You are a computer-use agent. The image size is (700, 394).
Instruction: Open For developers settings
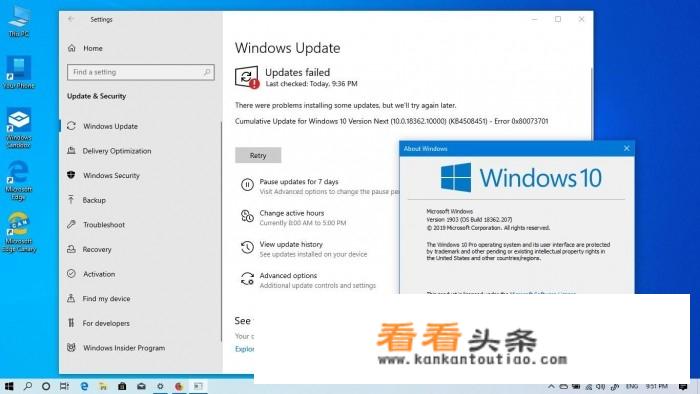point(106,323)
